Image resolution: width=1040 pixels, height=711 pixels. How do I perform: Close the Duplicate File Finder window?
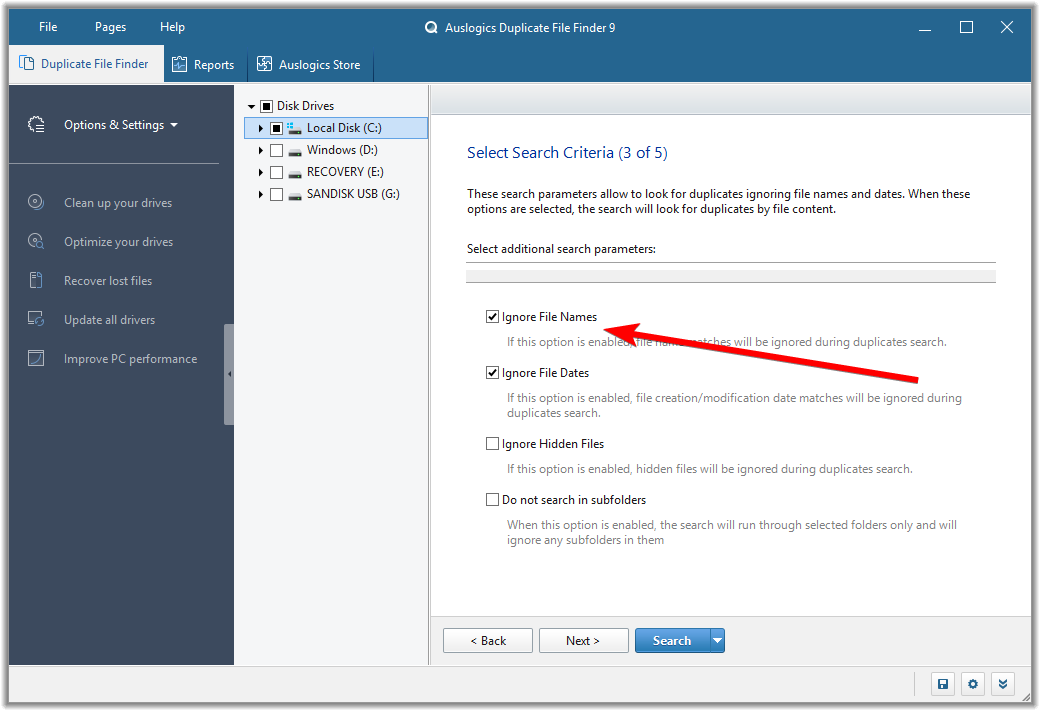click(x=1007, y=27)
